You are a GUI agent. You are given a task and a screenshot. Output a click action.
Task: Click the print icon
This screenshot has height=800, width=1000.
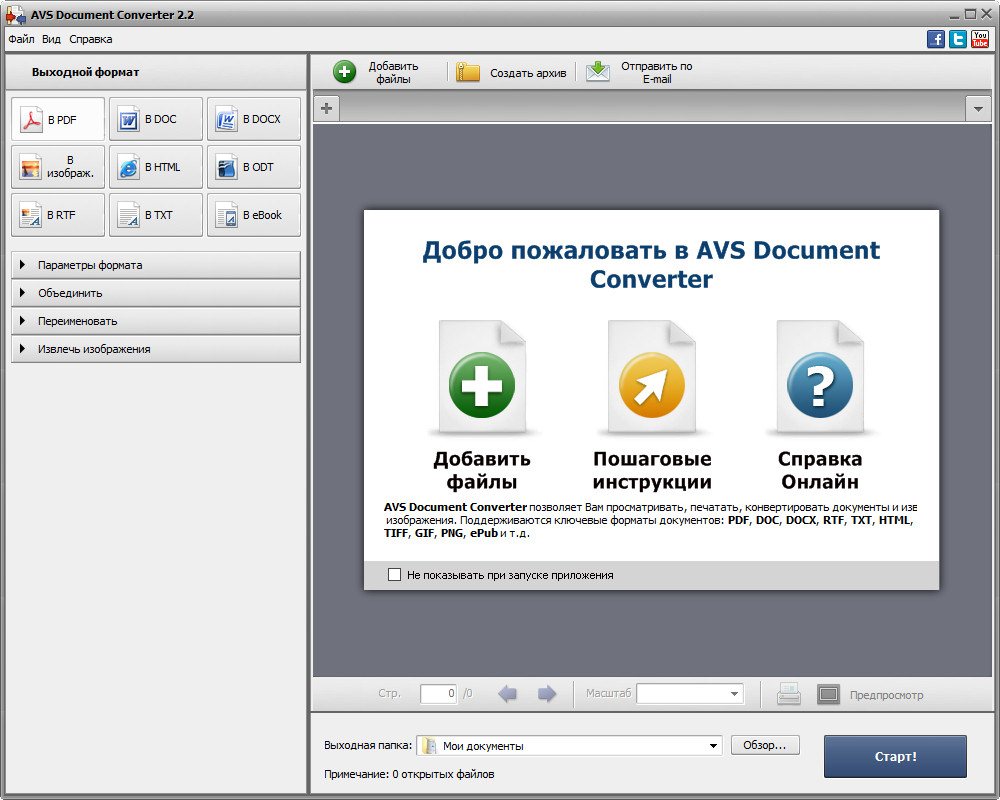[789, 694]
